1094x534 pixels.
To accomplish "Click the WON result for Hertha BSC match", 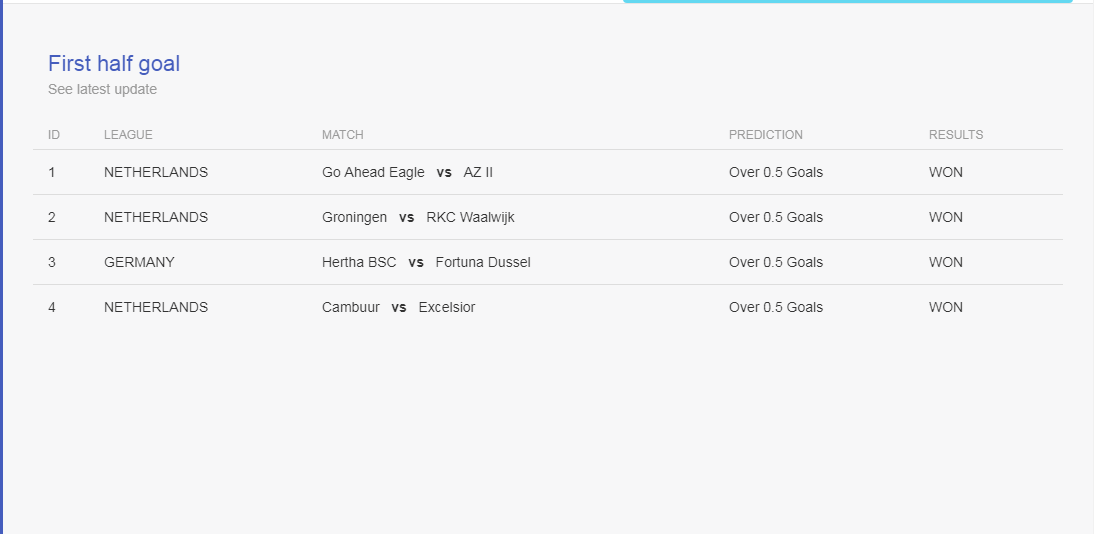I will [945, 262].
